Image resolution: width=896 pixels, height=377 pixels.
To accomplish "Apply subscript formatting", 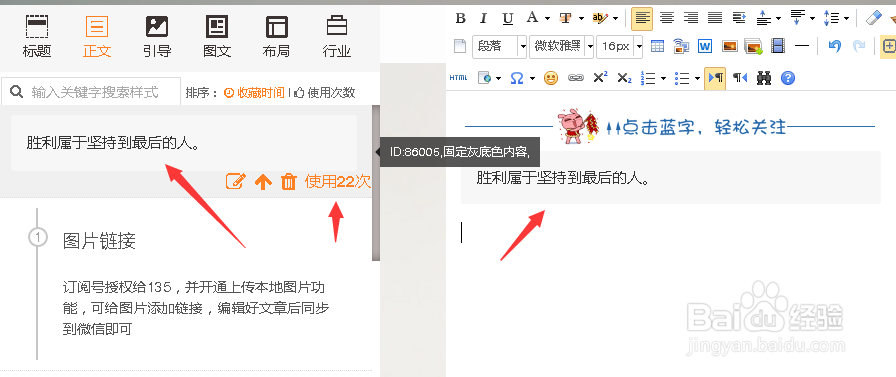I will click(624, 78).
